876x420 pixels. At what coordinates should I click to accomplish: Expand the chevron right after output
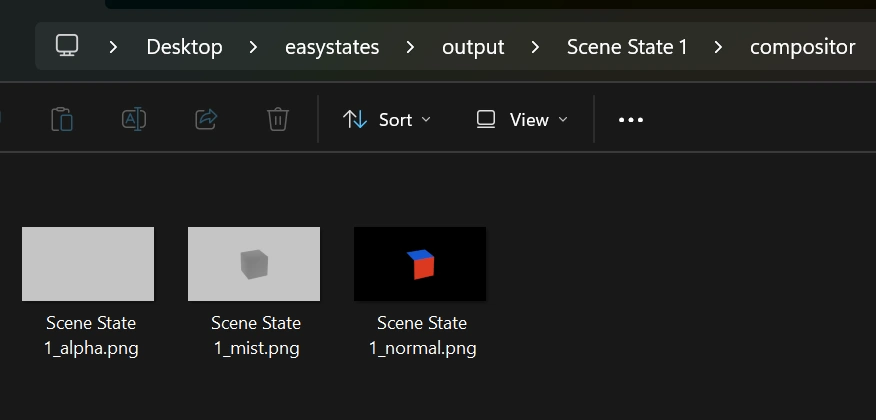(x=536, y=47)
